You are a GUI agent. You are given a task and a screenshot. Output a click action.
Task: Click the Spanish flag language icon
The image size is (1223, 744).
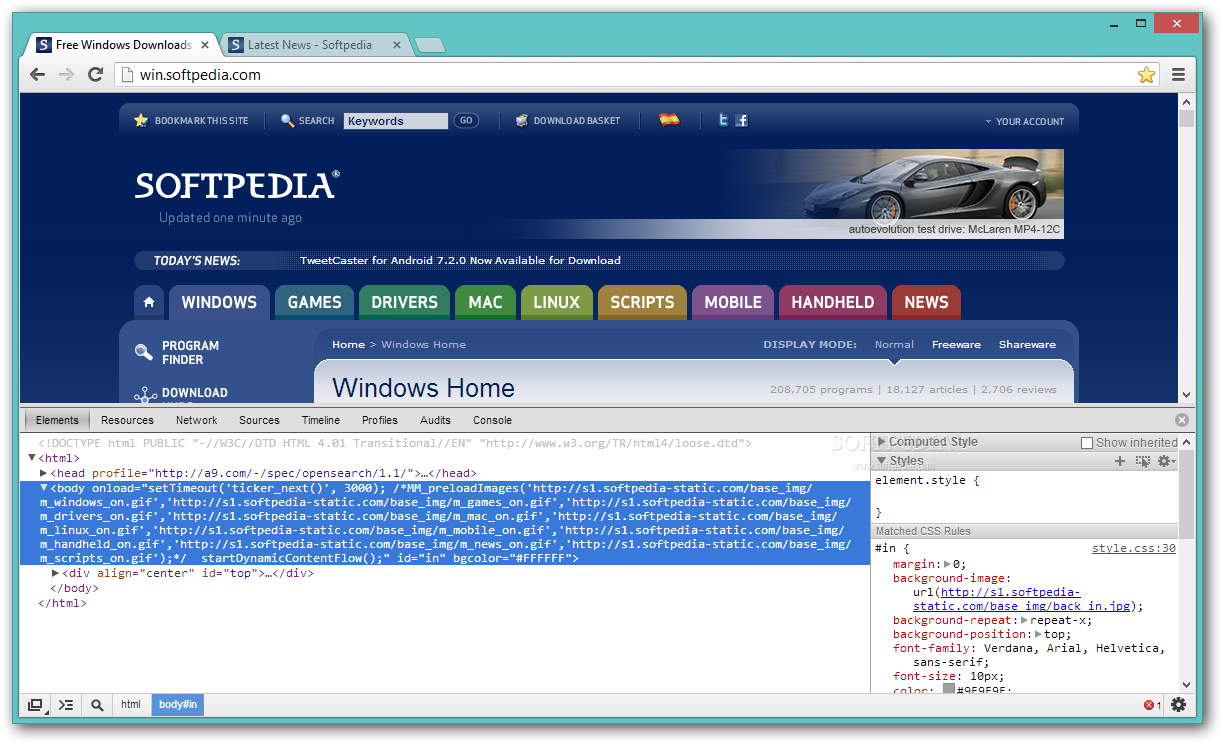[669, 120]
